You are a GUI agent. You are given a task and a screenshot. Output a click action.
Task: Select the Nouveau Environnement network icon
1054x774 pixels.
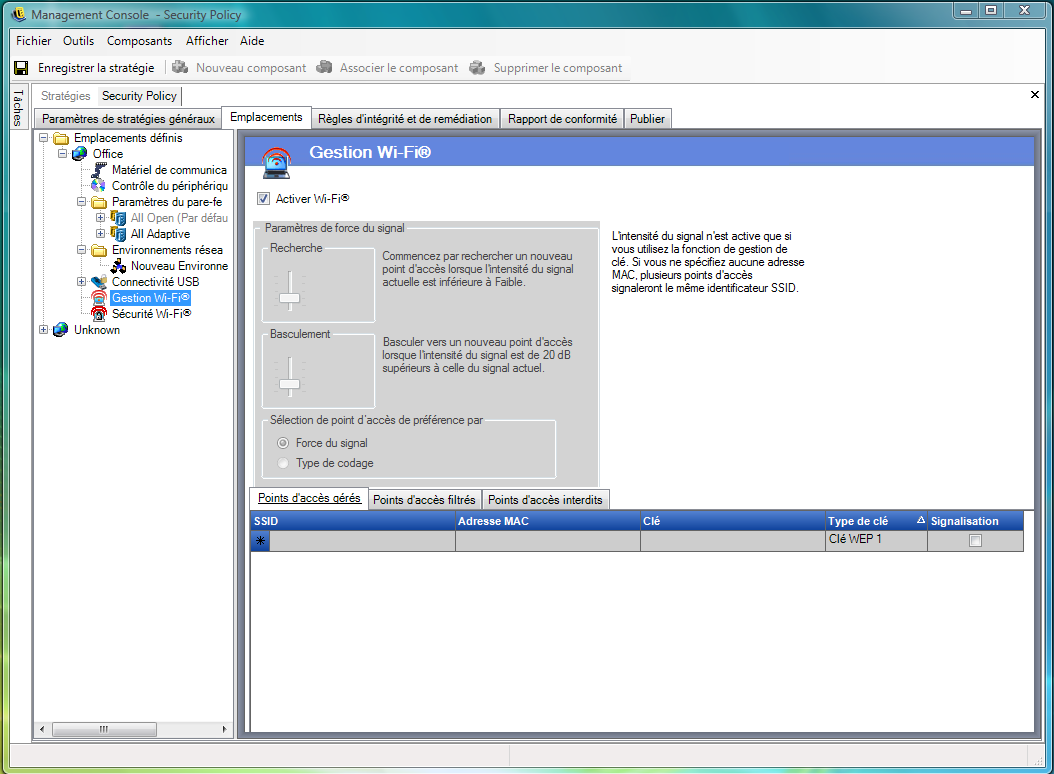pyautogui.click(x=119, y=266)
